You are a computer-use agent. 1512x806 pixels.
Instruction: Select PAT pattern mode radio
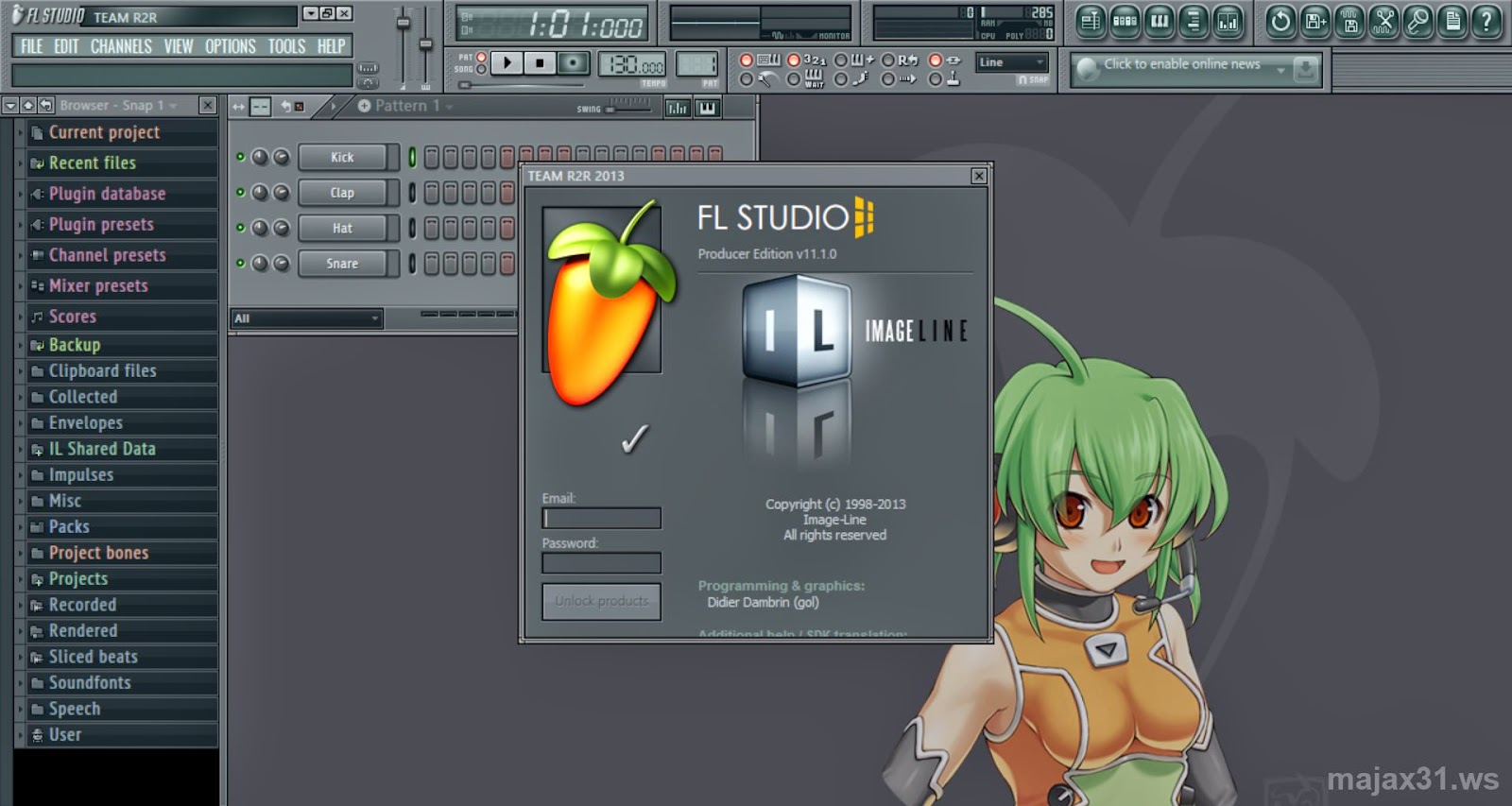point(481,57)
